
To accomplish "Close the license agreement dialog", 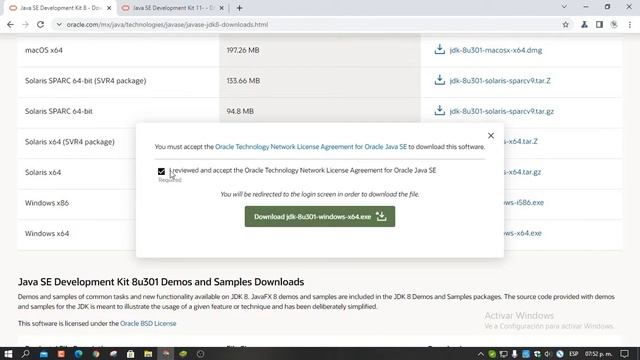I will [x=491, y=136].
